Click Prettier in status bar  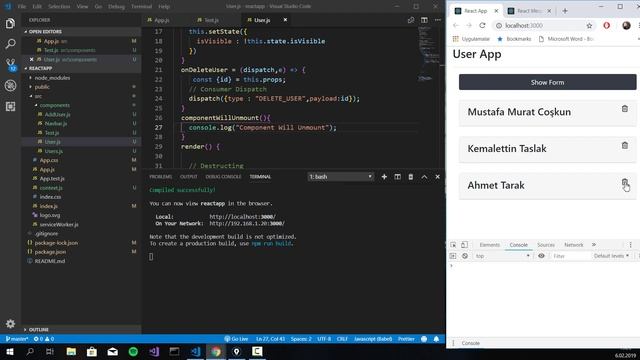coord(406,339)
